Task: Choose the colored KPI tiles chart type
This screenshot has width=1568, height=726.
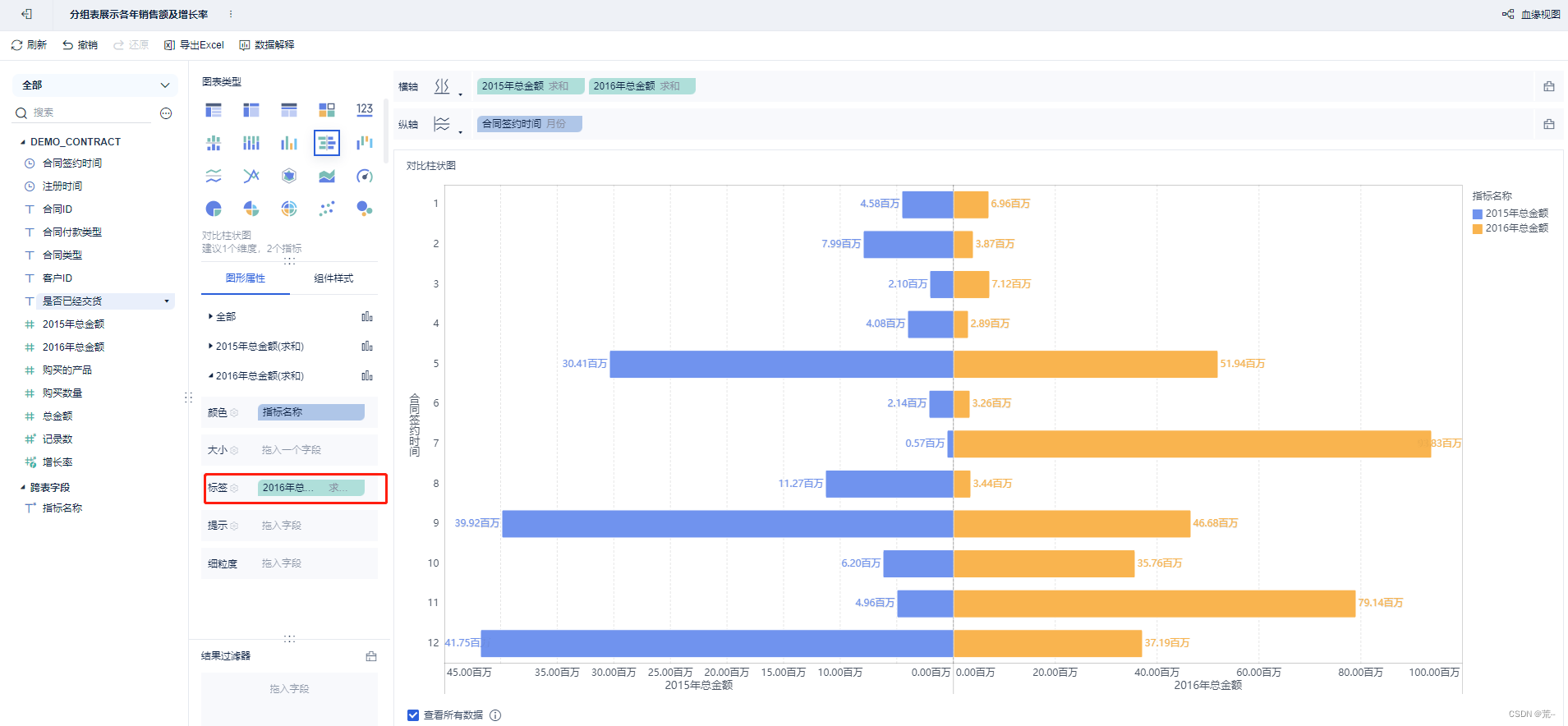Action: 327,110
